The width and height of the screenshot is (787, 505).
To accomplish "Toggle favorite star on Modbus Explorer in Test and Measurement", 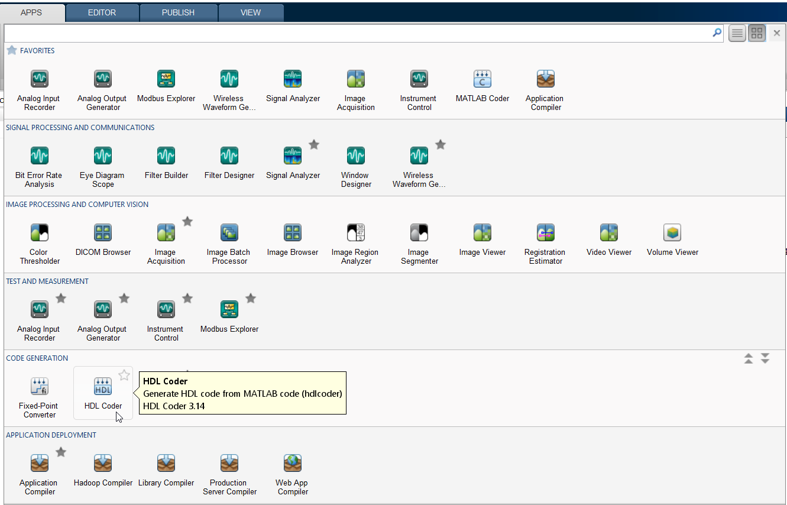I will pyautogui.click(x=251, y=299).
